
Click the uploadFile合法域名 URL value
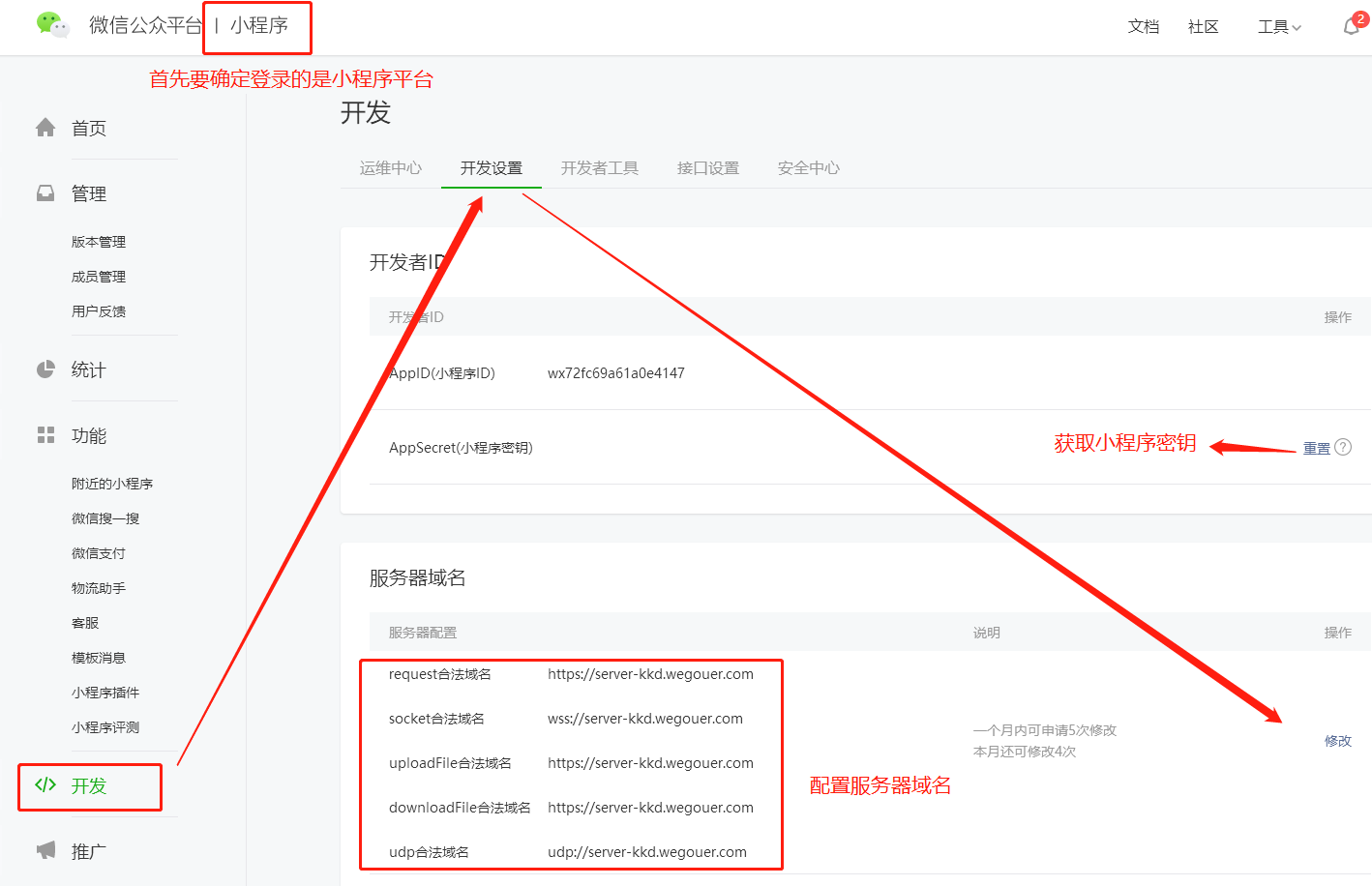(650, 763)
